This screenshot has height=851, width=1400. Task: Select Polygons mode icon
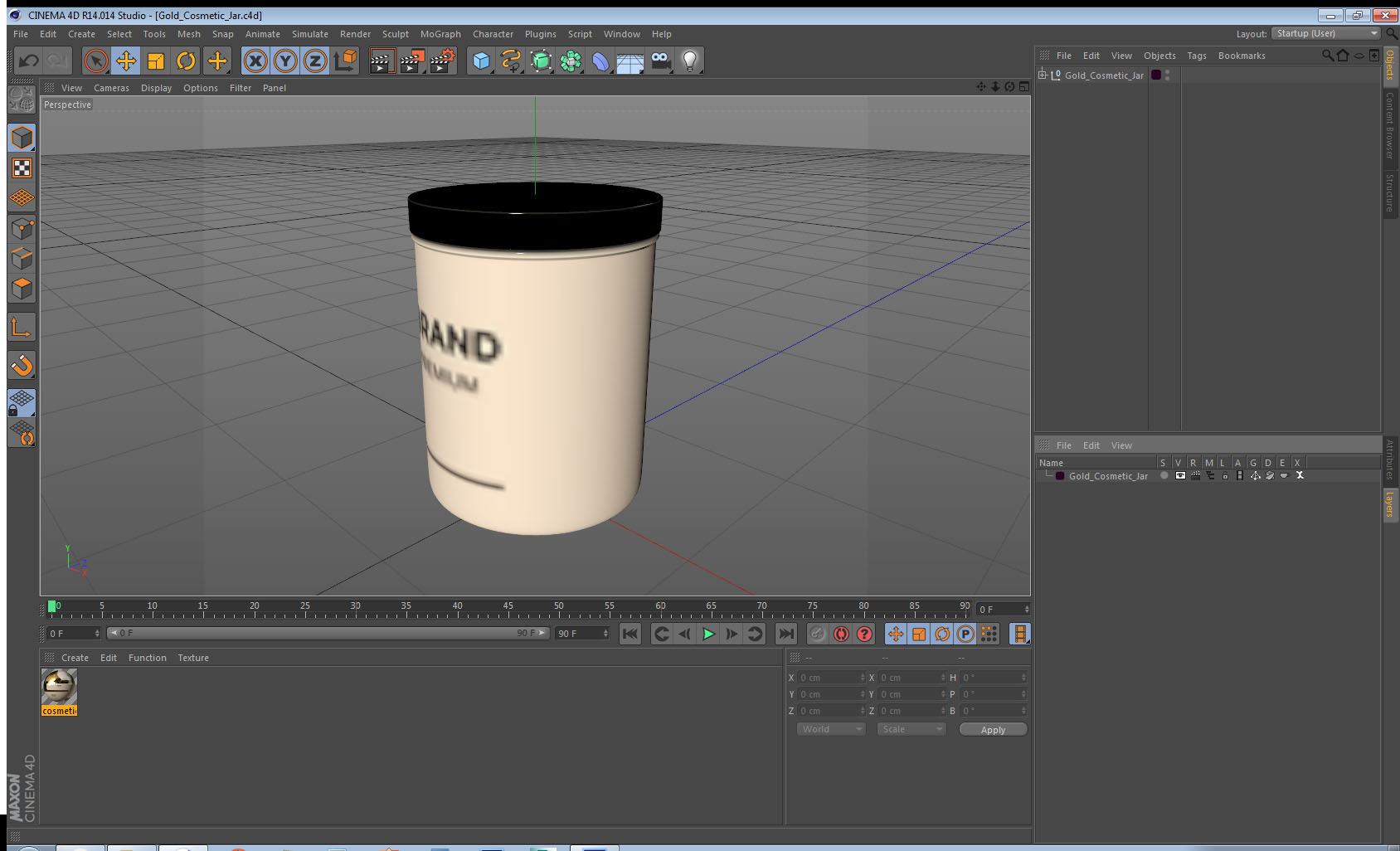click(22, 289)
